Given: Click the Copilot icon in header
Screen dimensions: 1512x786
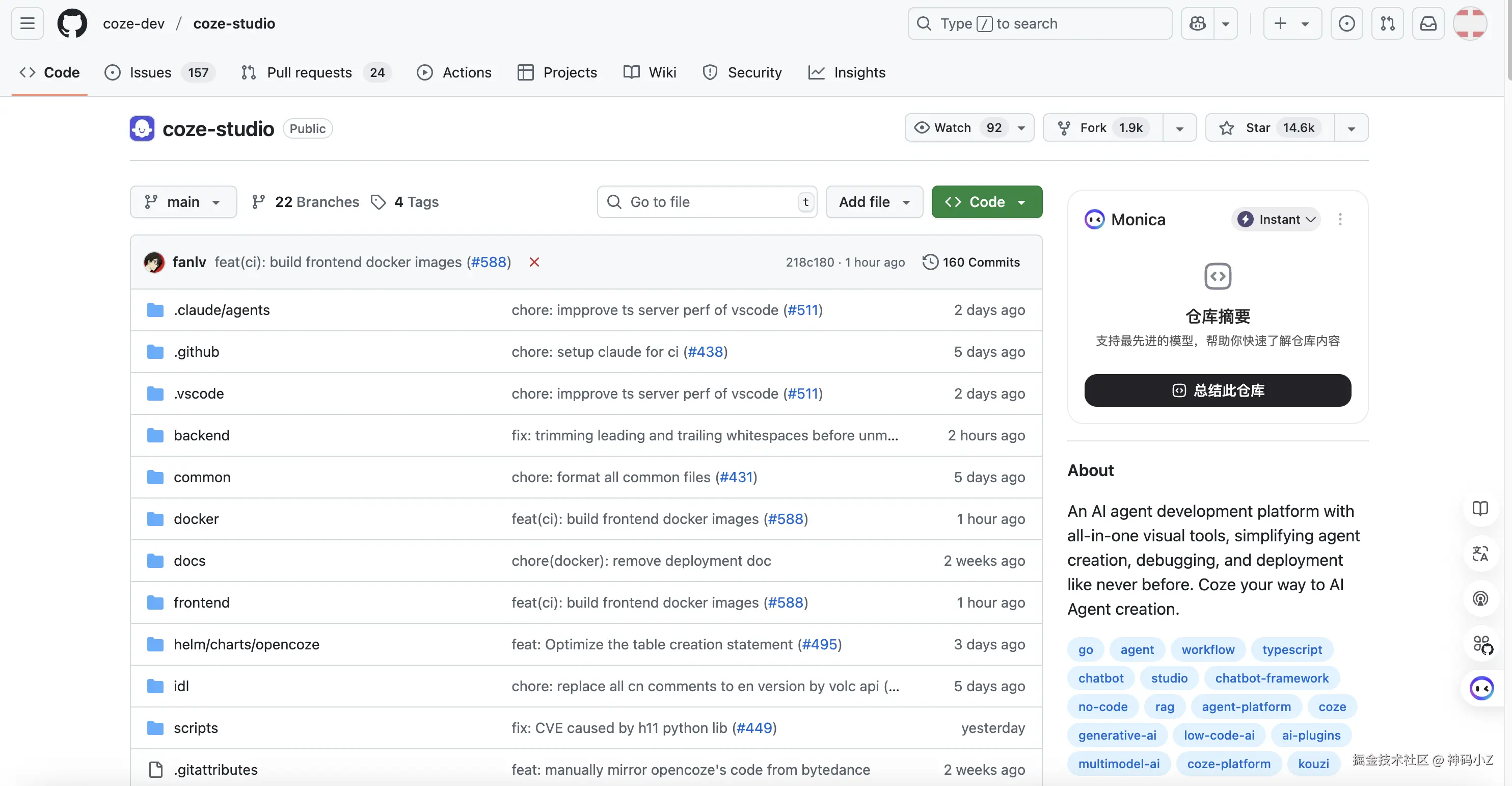Looking at the screenshot, I should 1197,23.
